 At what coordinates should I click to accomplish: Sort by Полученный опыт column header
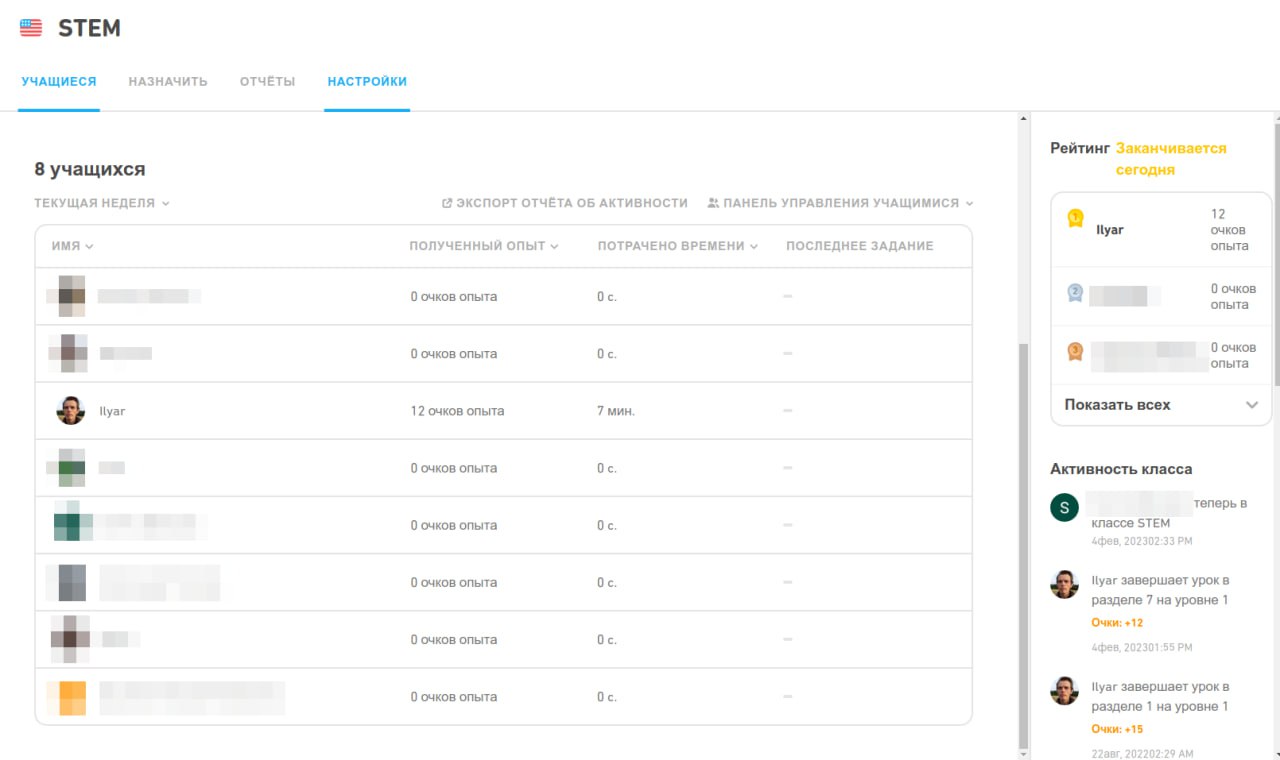click(483, 246)
